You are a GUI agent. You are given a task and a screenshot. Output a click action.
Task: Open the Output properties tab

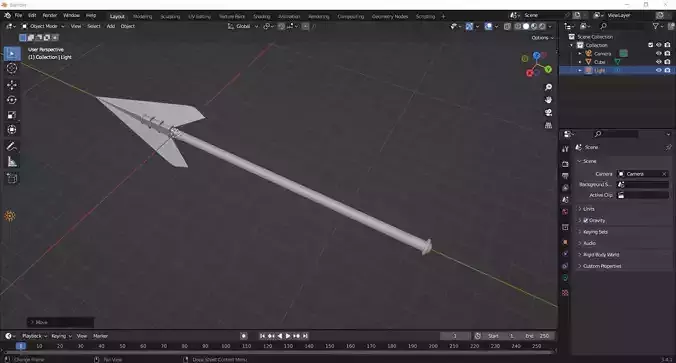565,176
